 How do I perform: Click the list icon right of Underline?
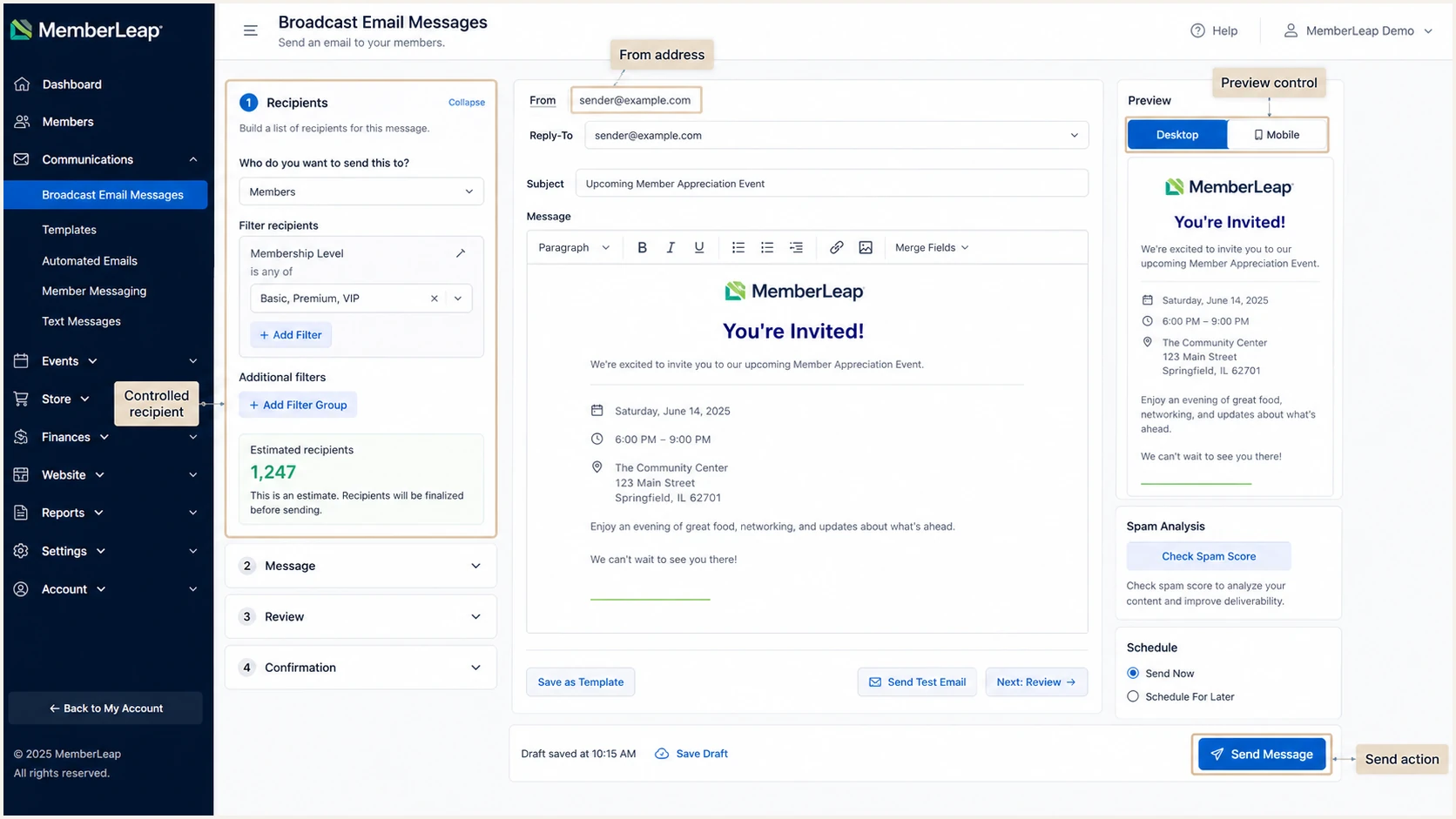738,248
